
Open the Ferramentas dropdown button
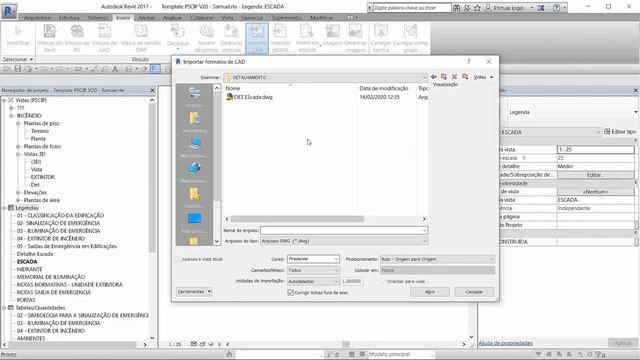click(x=194, y=291)
